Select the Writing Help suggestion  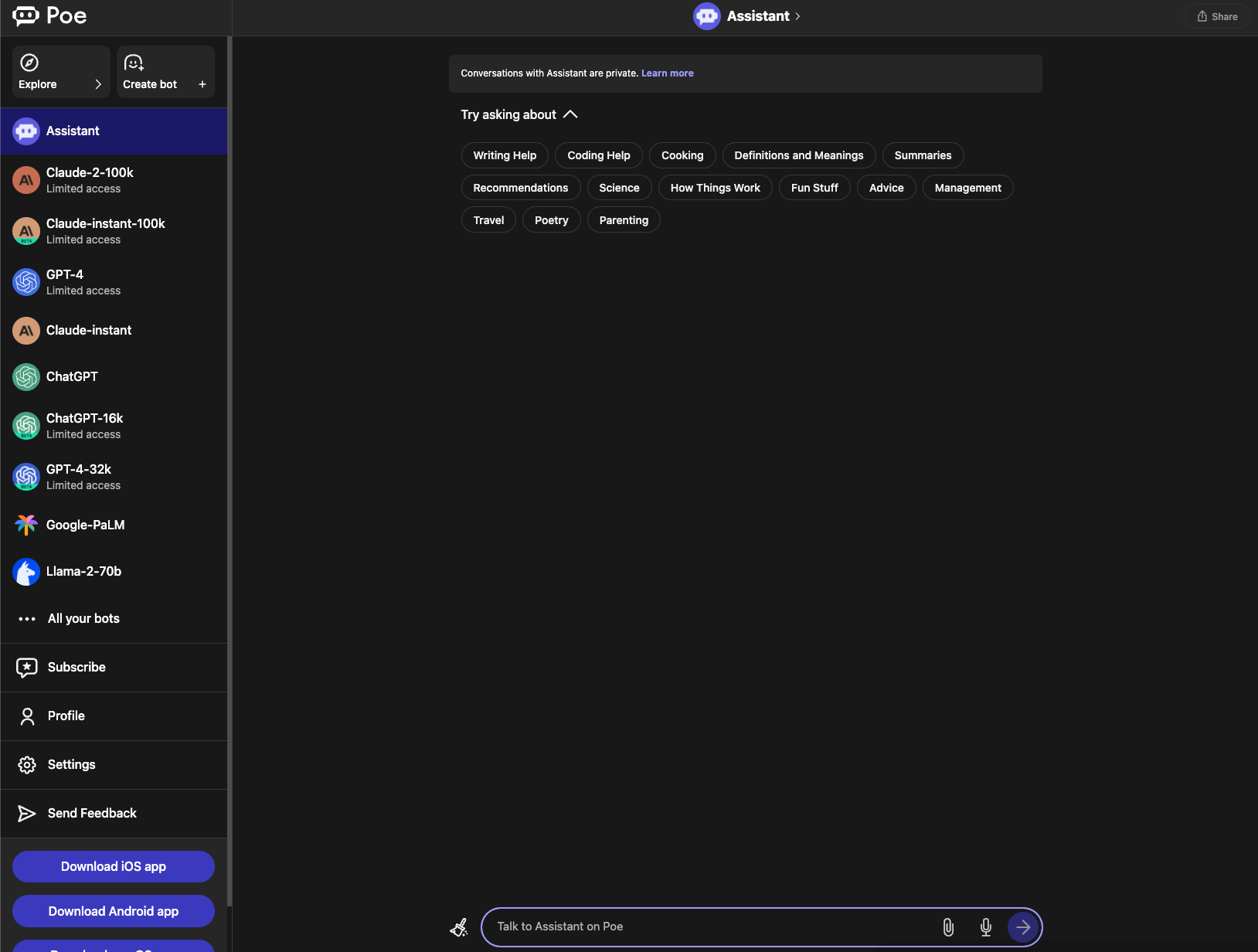click(x=505, y=155)
